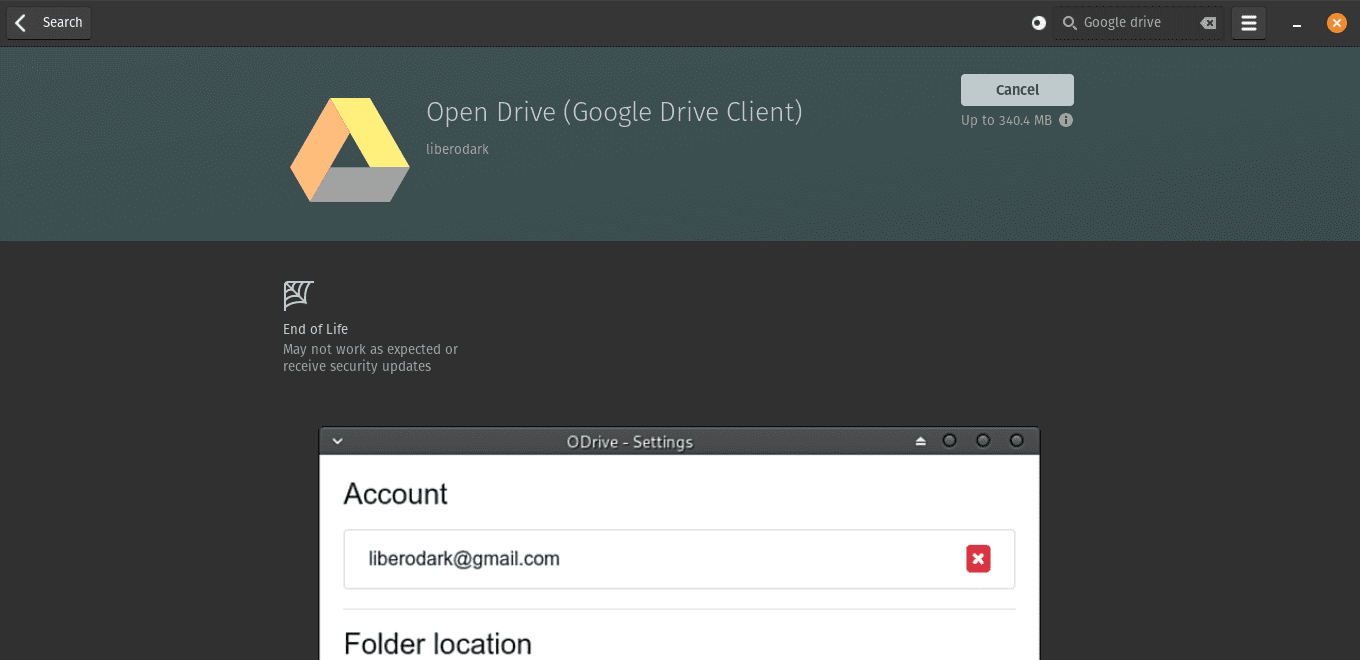Screen dimensions: 1360x660
Task: Select the 'Up to 340.4 MB' text
Action: (x=1006, y=120)
